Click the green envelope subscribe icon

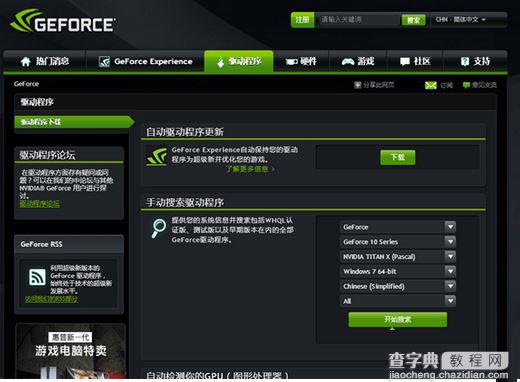click(x=431, y=85)
